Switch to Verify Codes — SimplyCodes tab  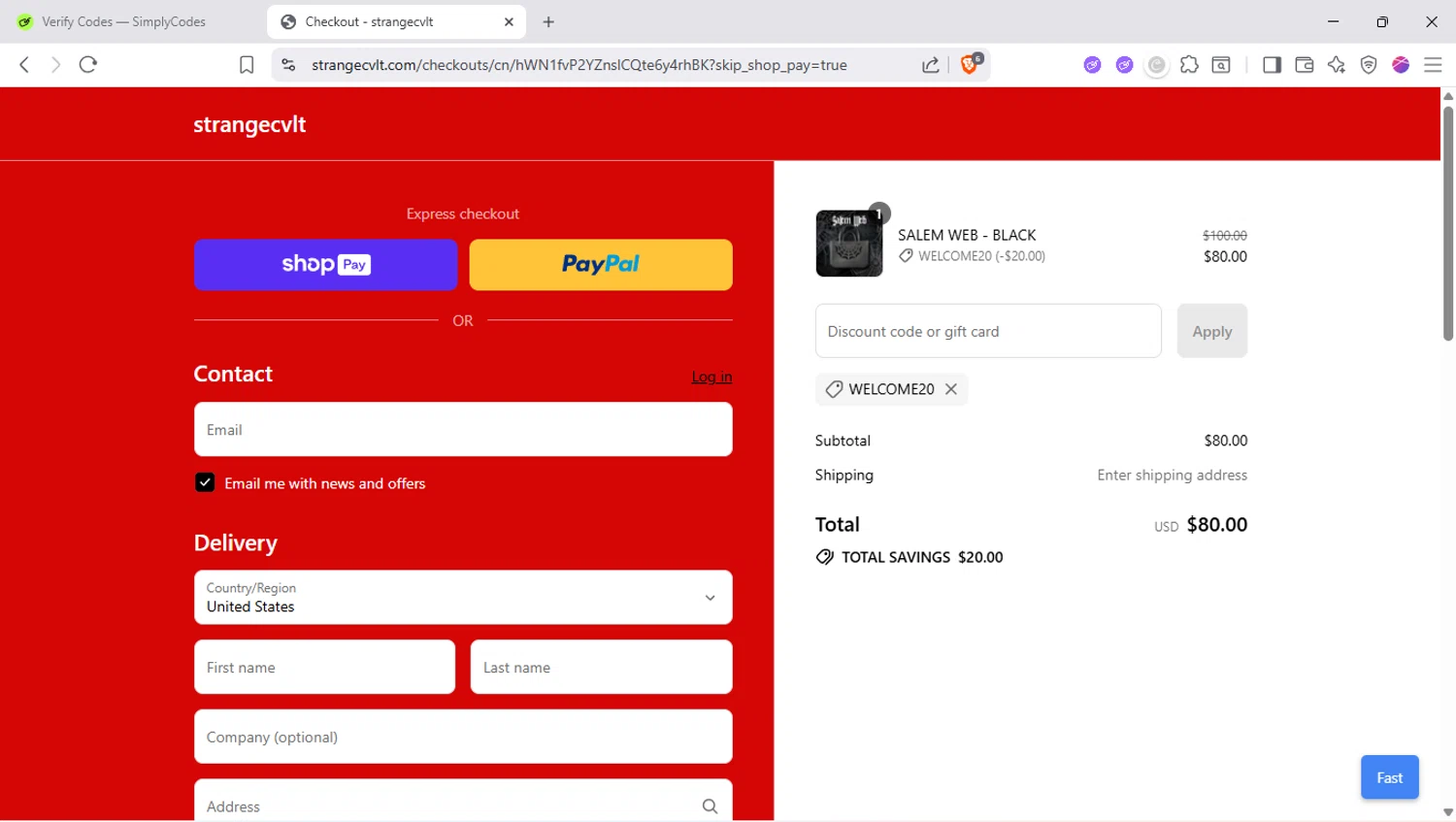tap(124, 21)
